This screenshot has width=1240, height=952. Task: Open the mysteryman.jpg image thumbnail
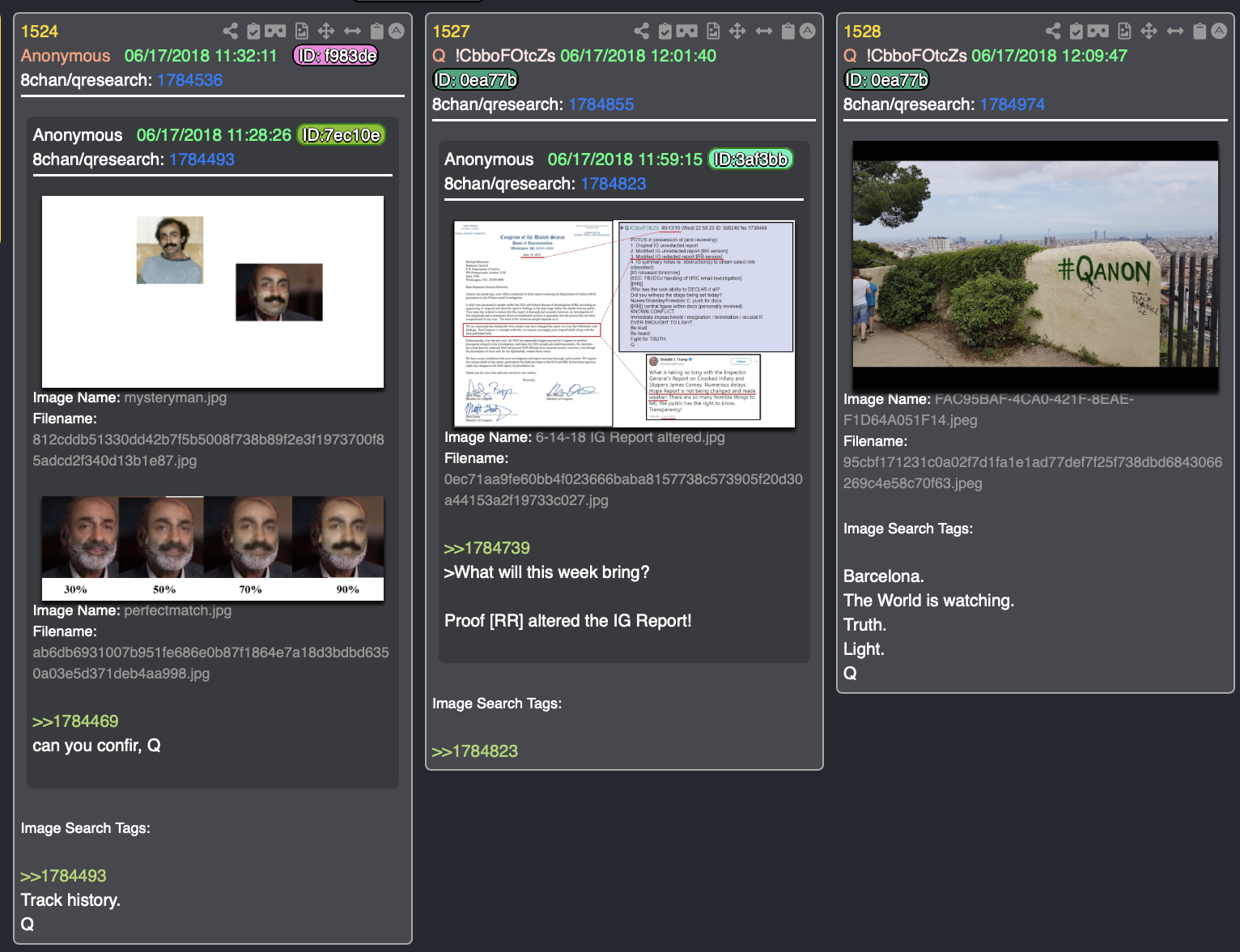point(213,291)
